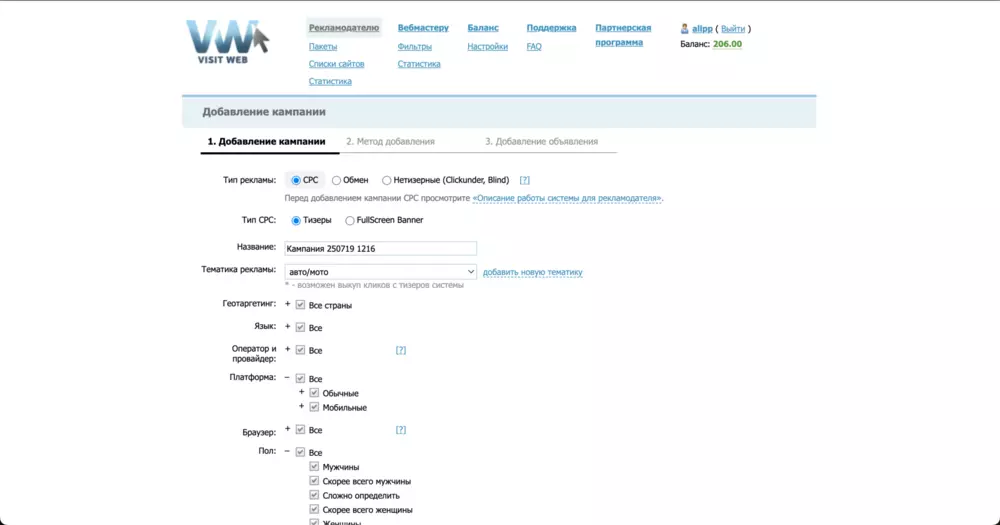Collapse the Платформа minus sign

pos(287,378)
